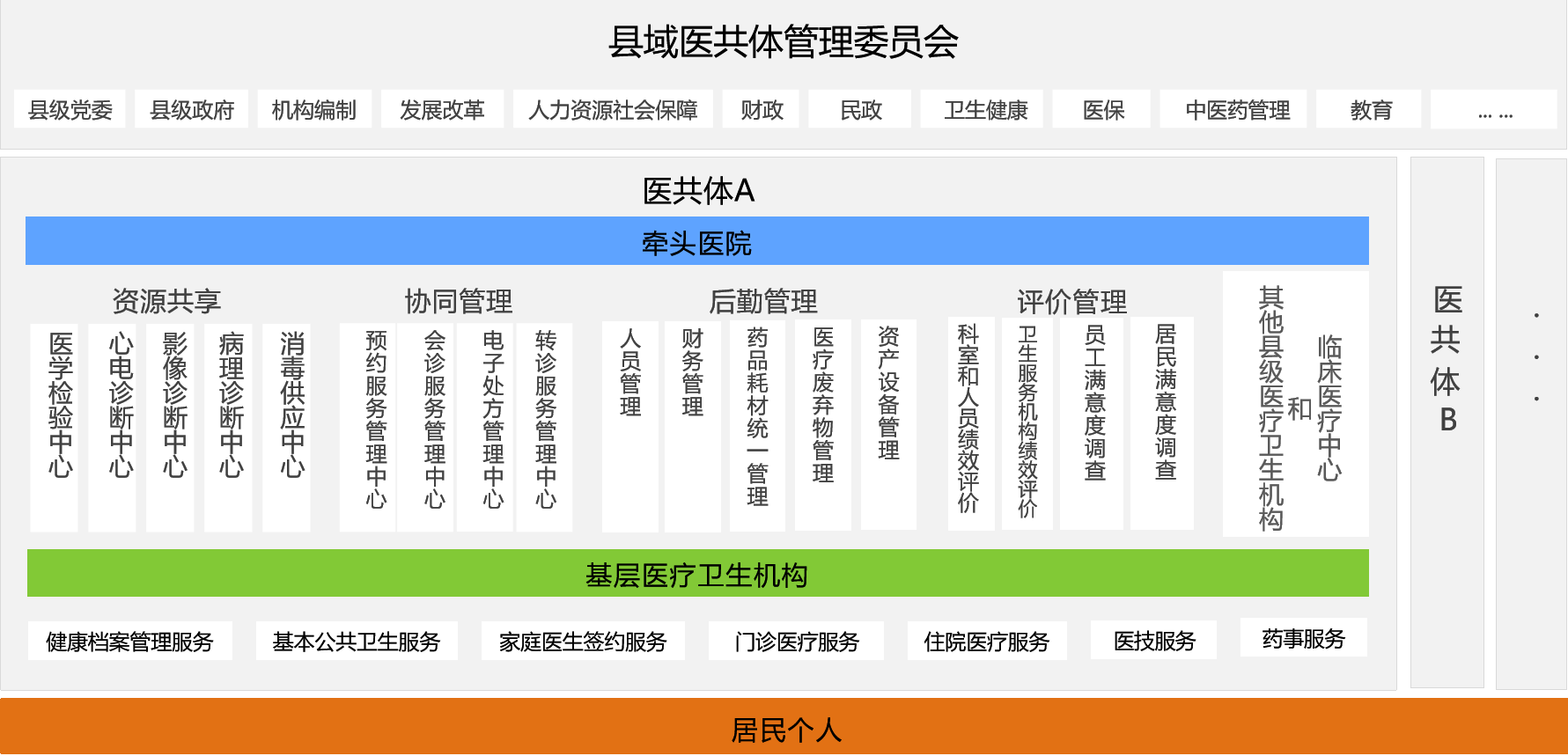This screenshot has height=756, width=1568.
Task: Click the 中医药管理 department box
Action: click(x=1237, y=110)
